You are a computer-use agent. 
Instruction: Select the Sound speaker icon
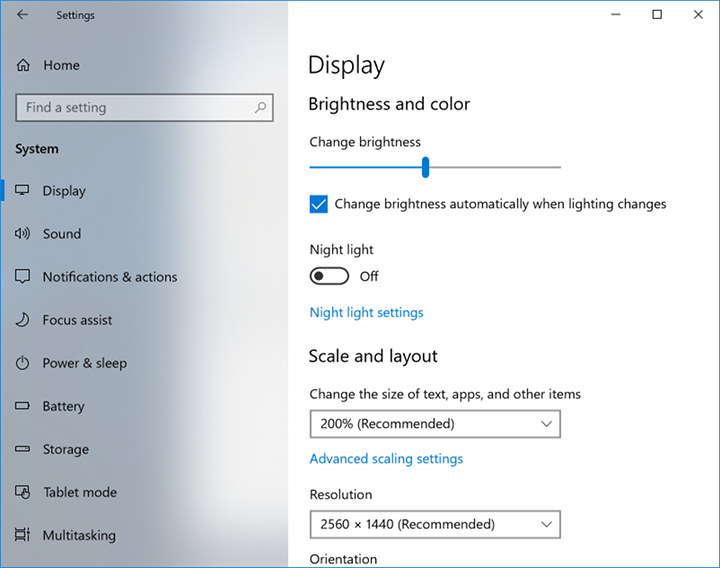[x=22, y=234]
